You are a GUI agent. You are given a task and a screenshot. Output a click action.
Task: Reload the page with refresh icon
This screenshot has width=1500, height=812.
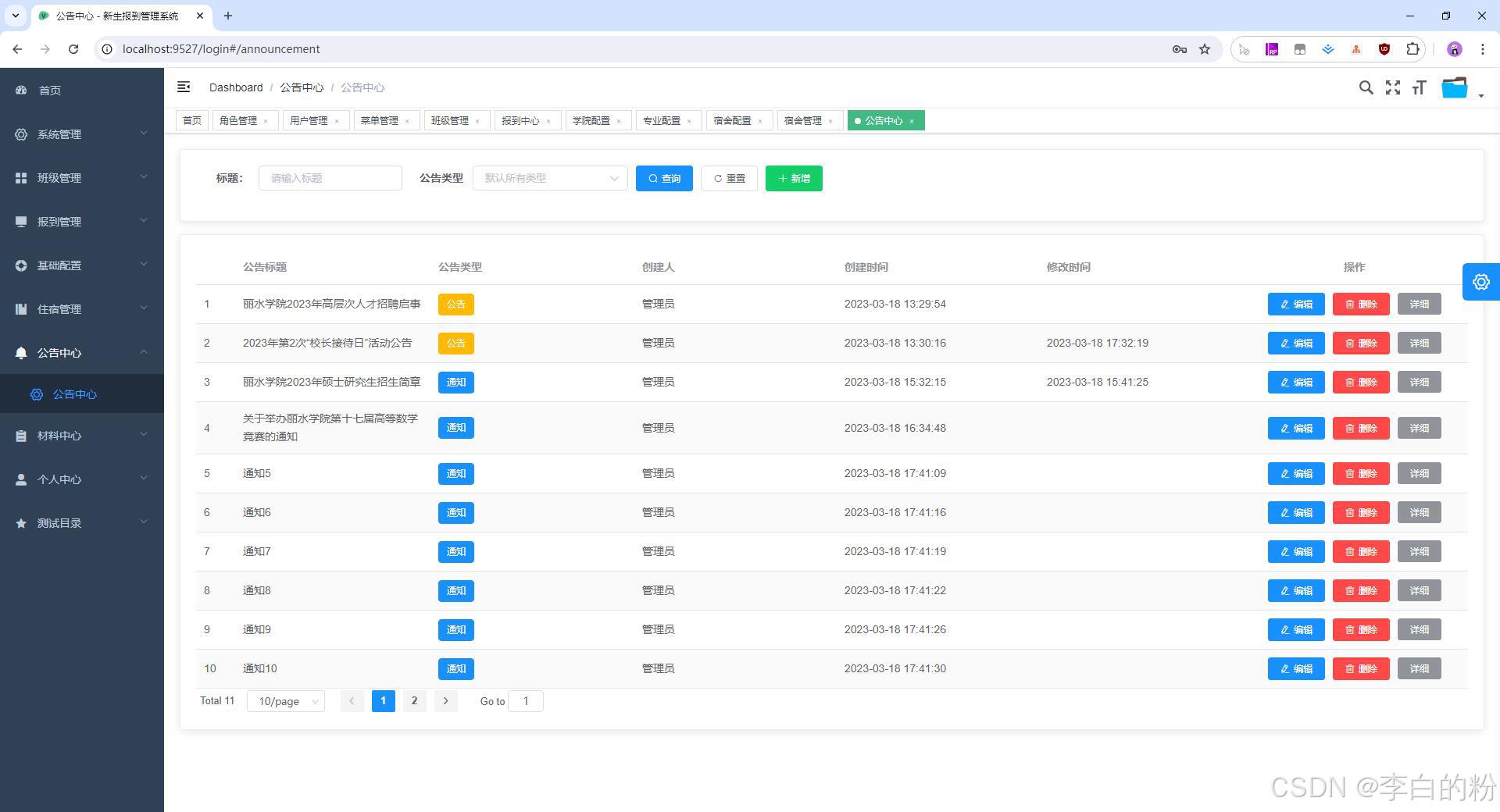pyautogui.click(x=73, y=49)
